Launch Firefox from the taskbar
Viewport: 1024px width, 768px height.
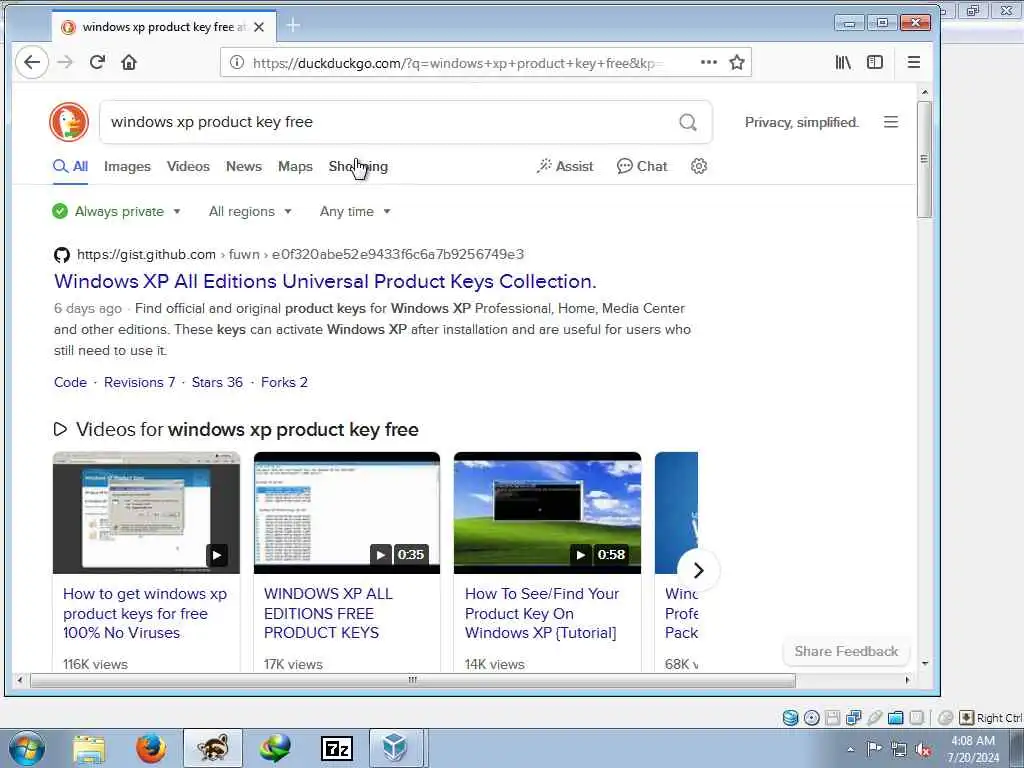[x=151, y=748]
